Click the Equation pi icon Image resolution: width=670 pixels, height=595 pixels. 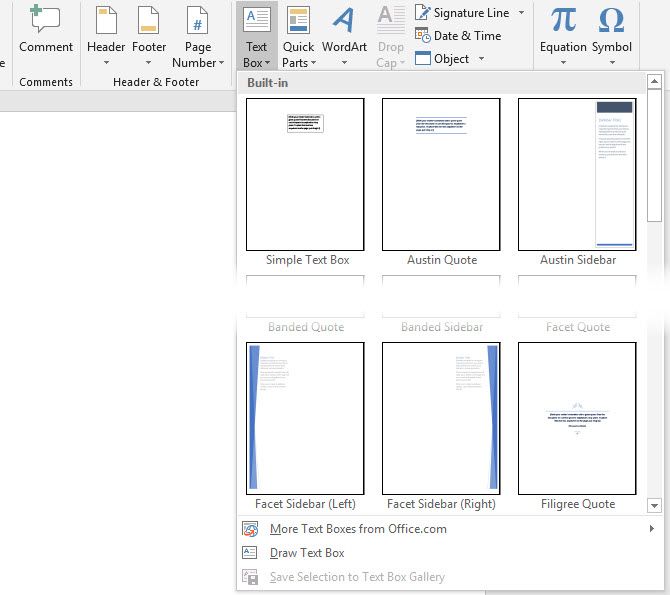pos(563,20)
